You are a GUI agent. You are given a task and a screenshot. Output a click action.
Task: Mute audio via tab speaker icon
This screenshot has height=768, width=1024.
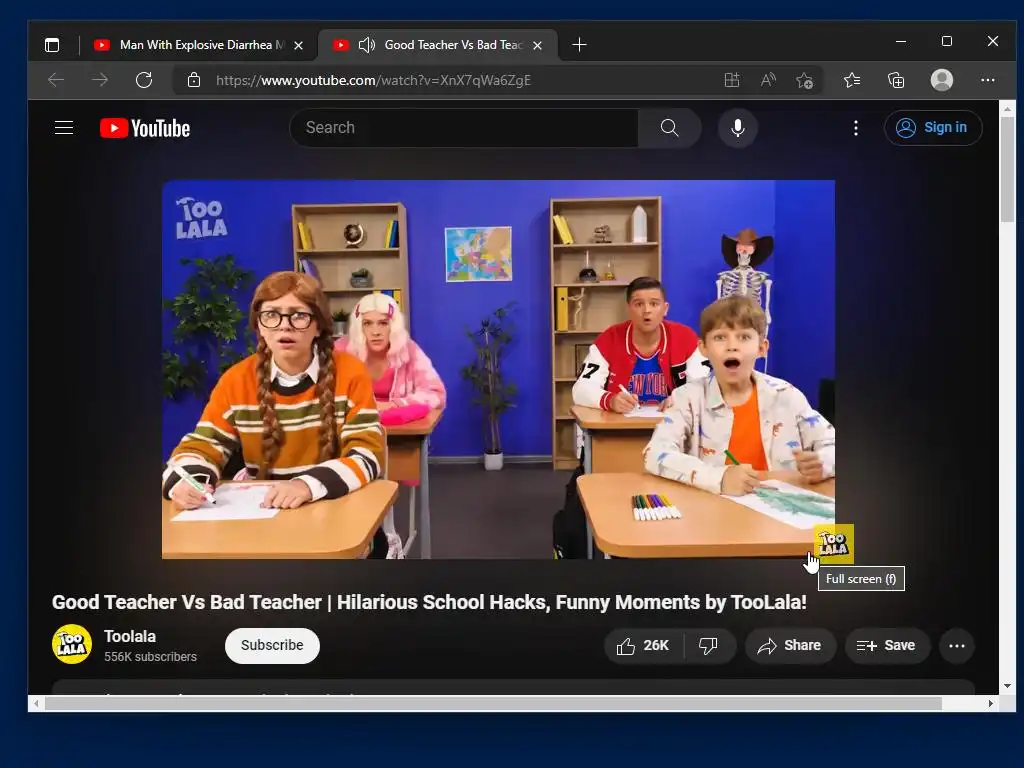[x=367, y=44]
